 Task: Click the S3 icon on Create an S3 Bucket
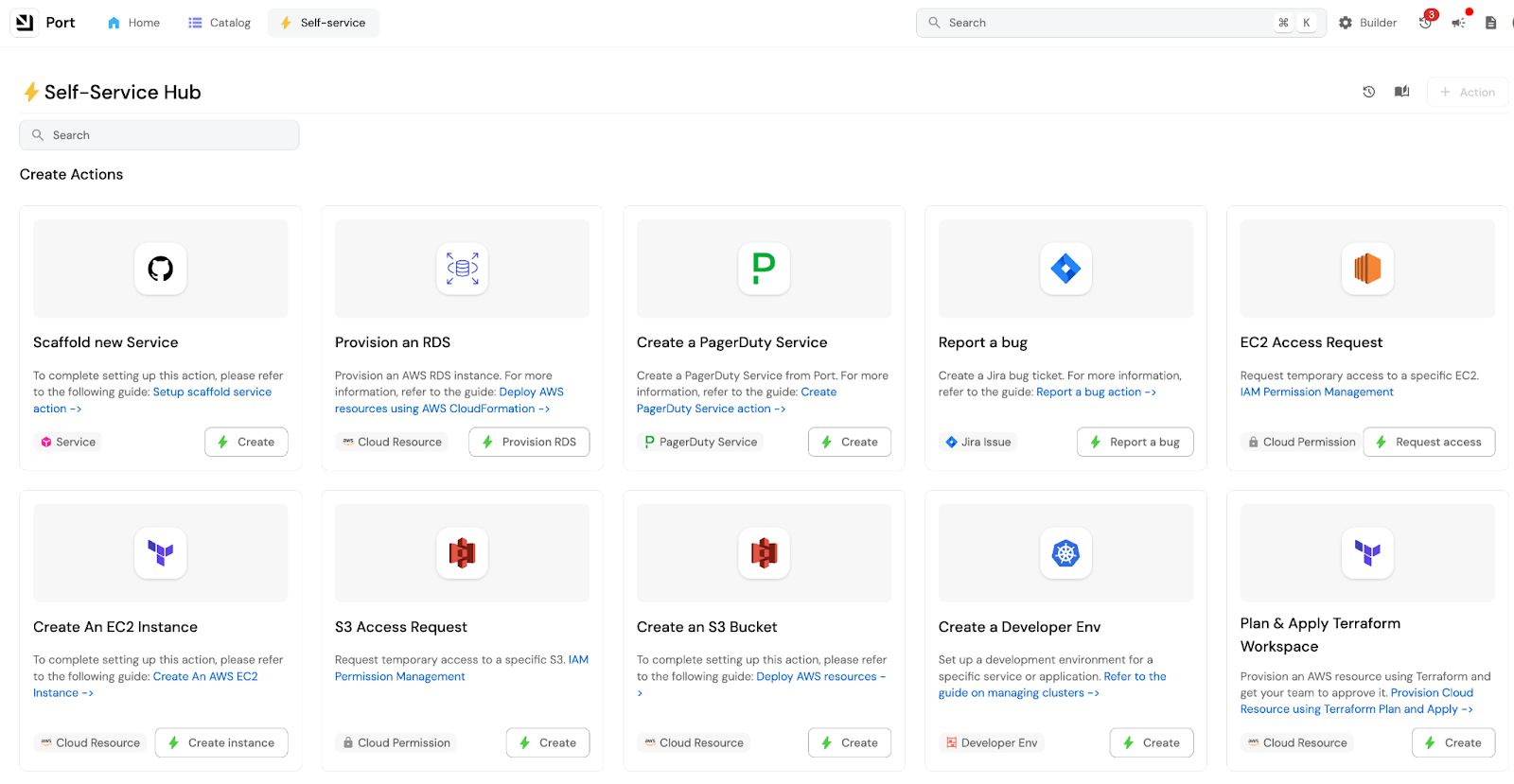764,553
